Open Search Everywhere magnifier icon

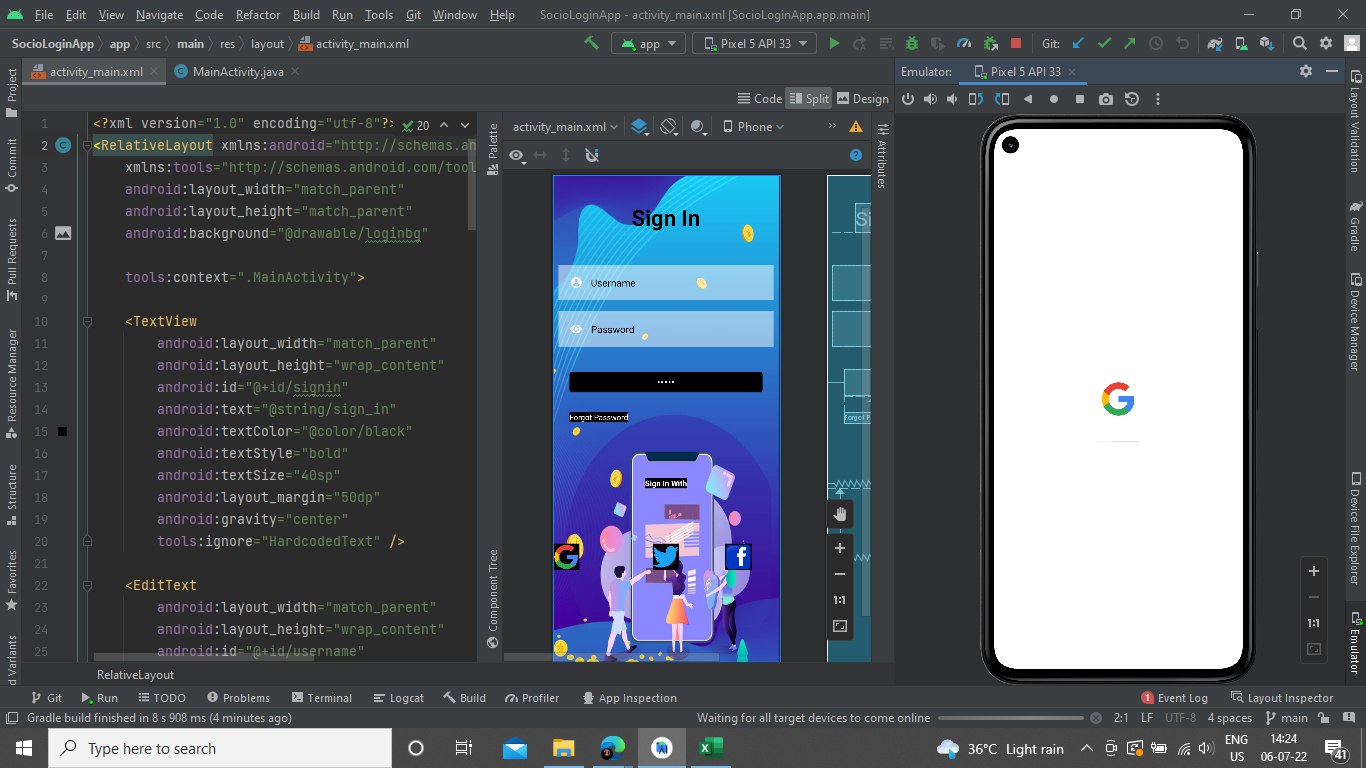(1300, 44)
